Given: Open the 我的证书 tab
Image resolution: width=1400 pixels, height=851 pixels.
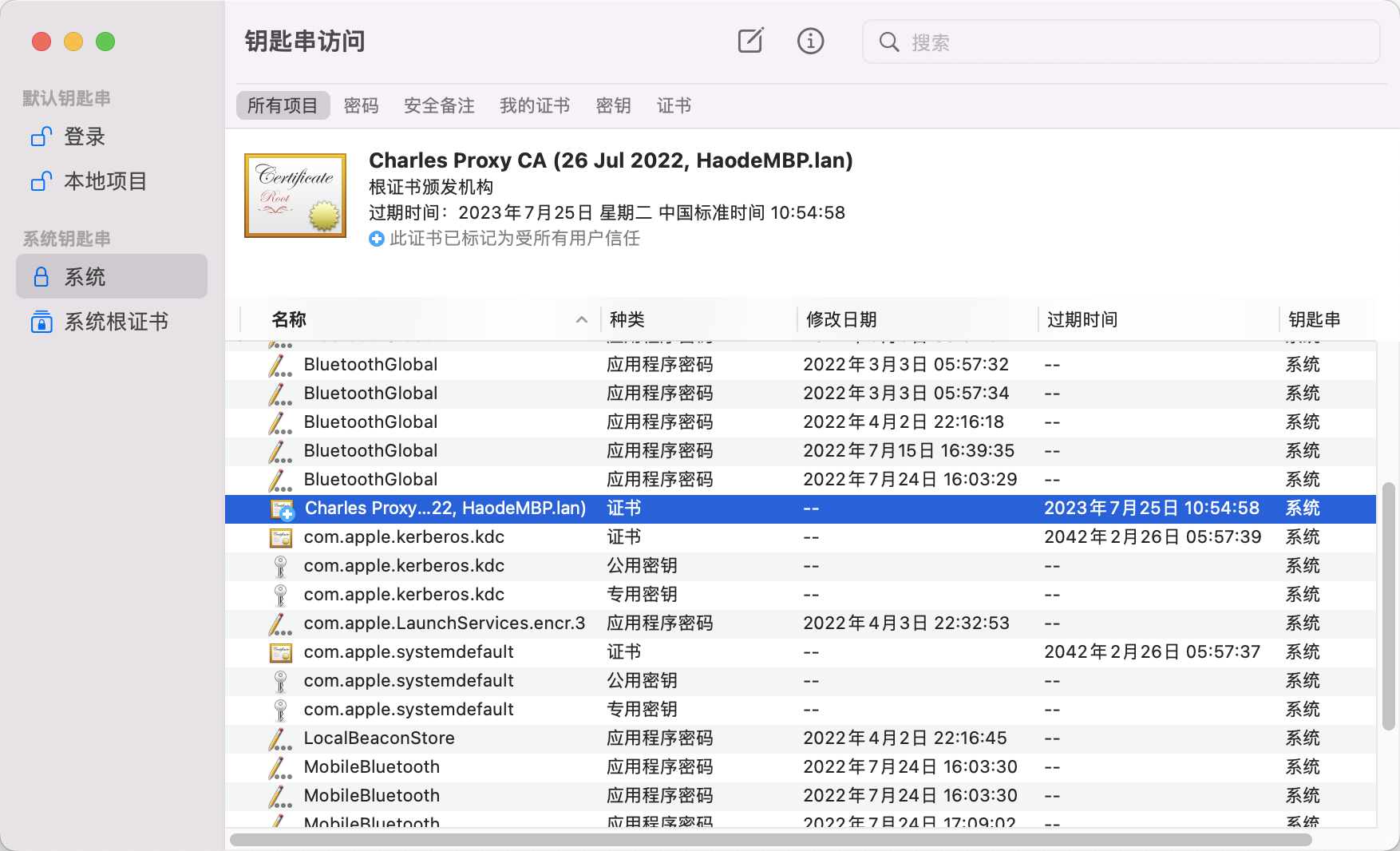Looking at the screenshot, I should [535, 105].
